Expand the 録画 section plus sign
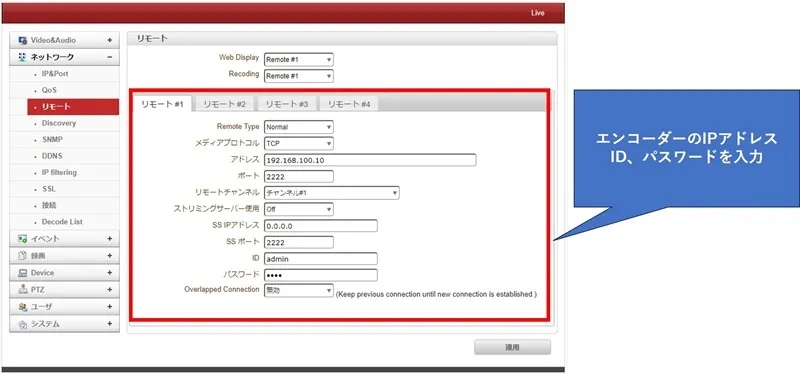This screenshot has width=800, height=374. (x=110, y=256)
